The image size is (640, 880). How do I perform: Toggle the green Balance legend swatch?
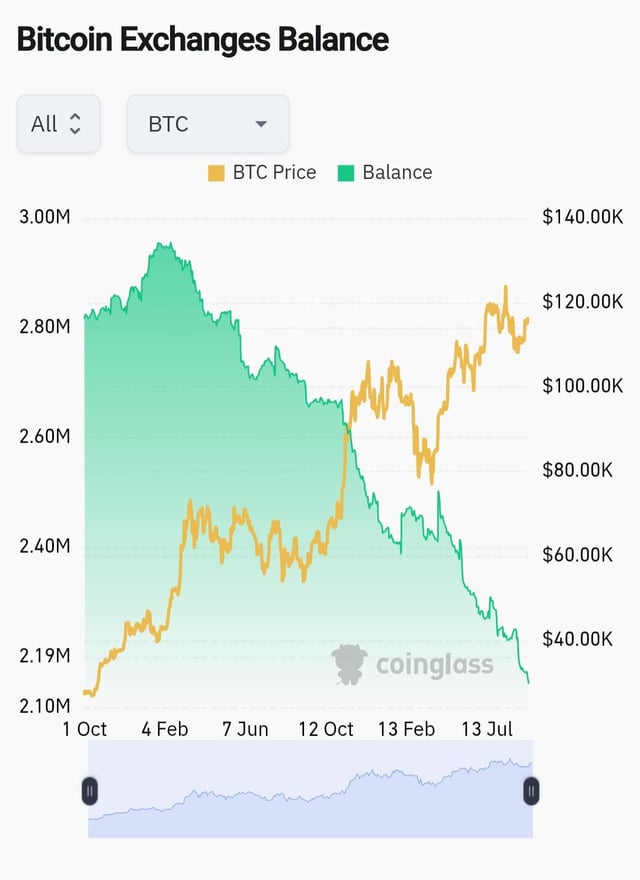coord(346,173)
